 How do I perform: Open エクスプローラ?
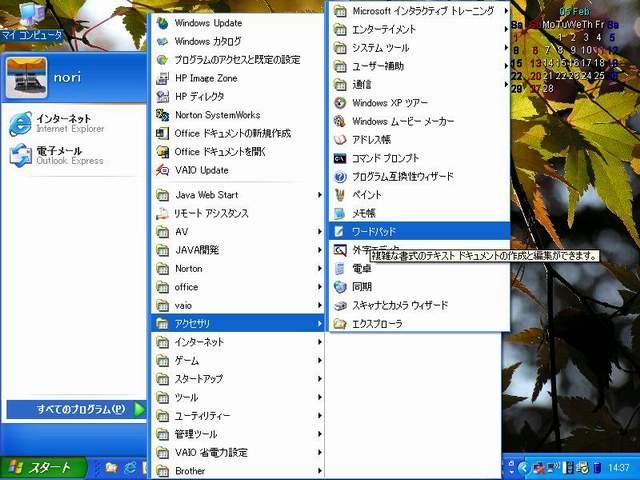point(420,323)
